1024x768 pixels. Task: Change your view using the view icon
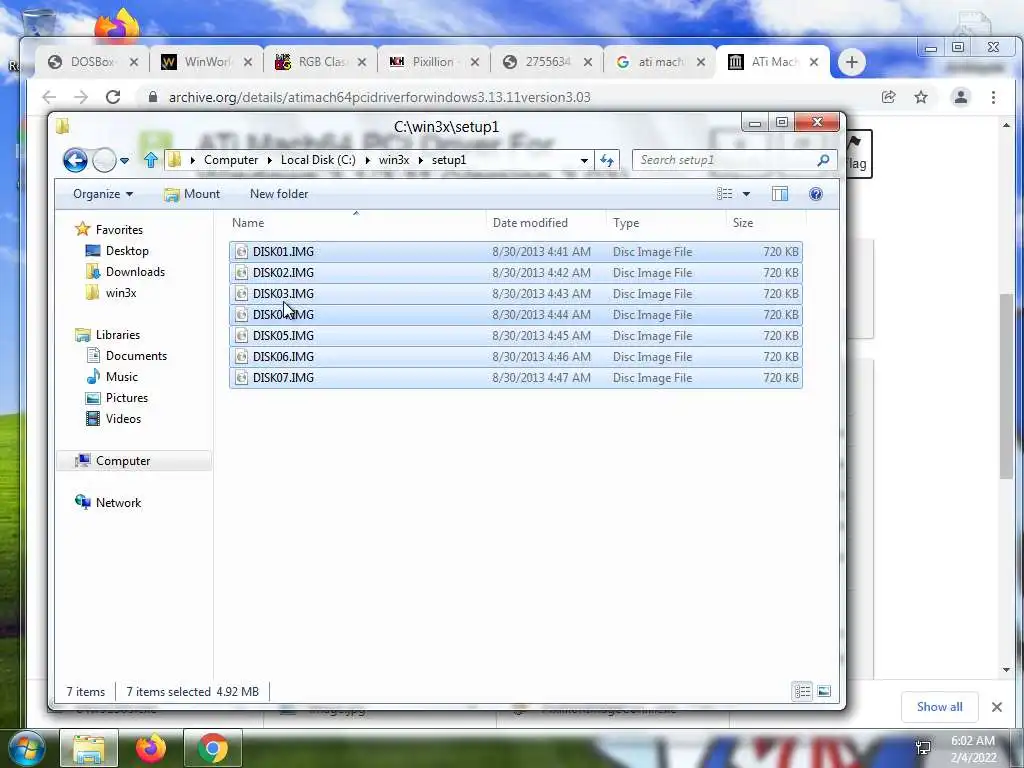(724, 194)
